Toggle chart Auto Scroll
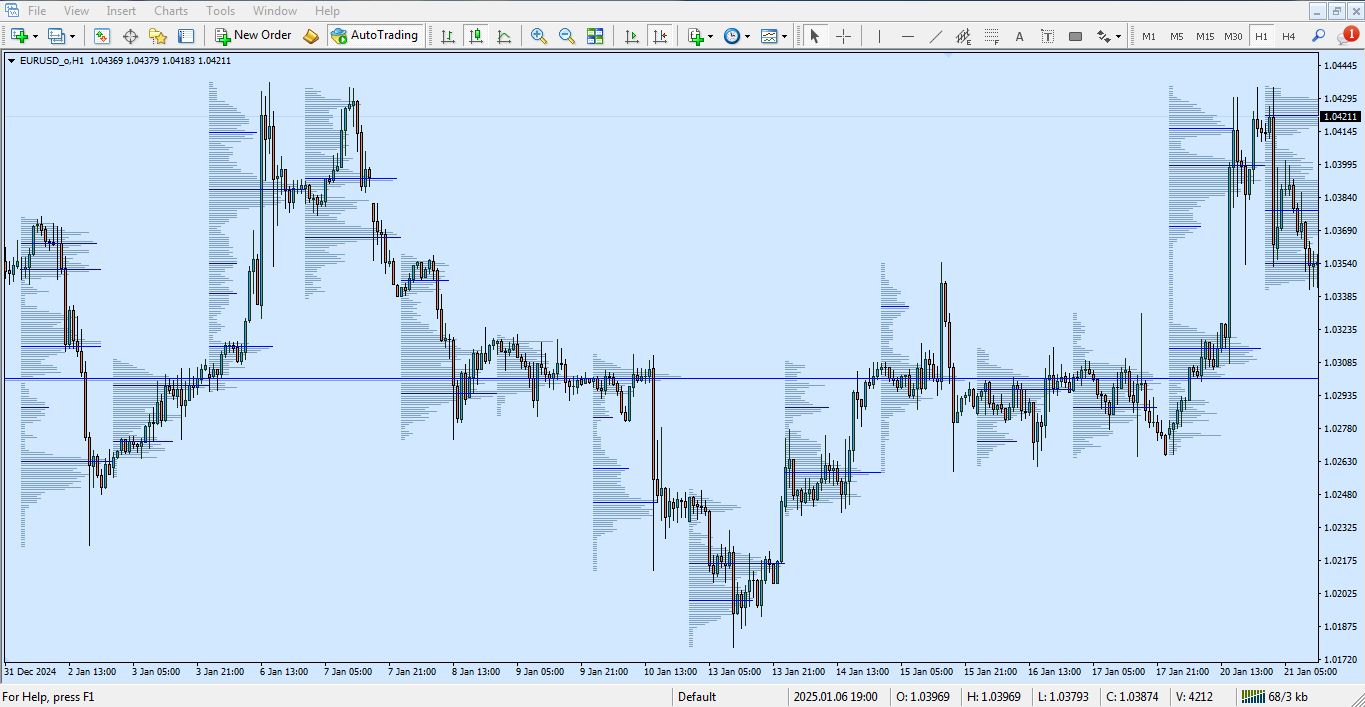Image resolution: width=1365 pixels, height=707 pixels. 631,36
